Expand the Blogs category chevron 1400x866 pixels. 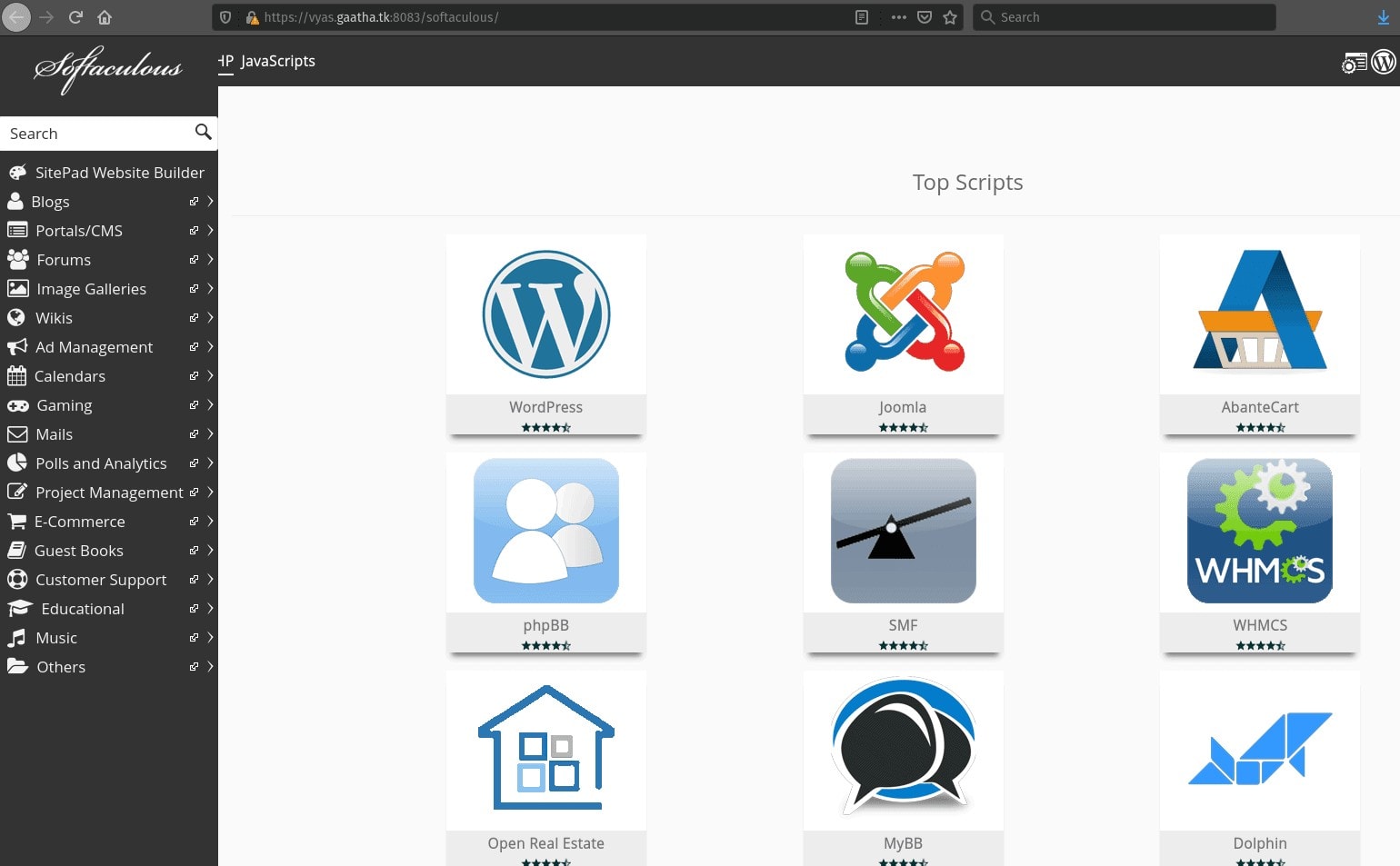coord(210,202)
